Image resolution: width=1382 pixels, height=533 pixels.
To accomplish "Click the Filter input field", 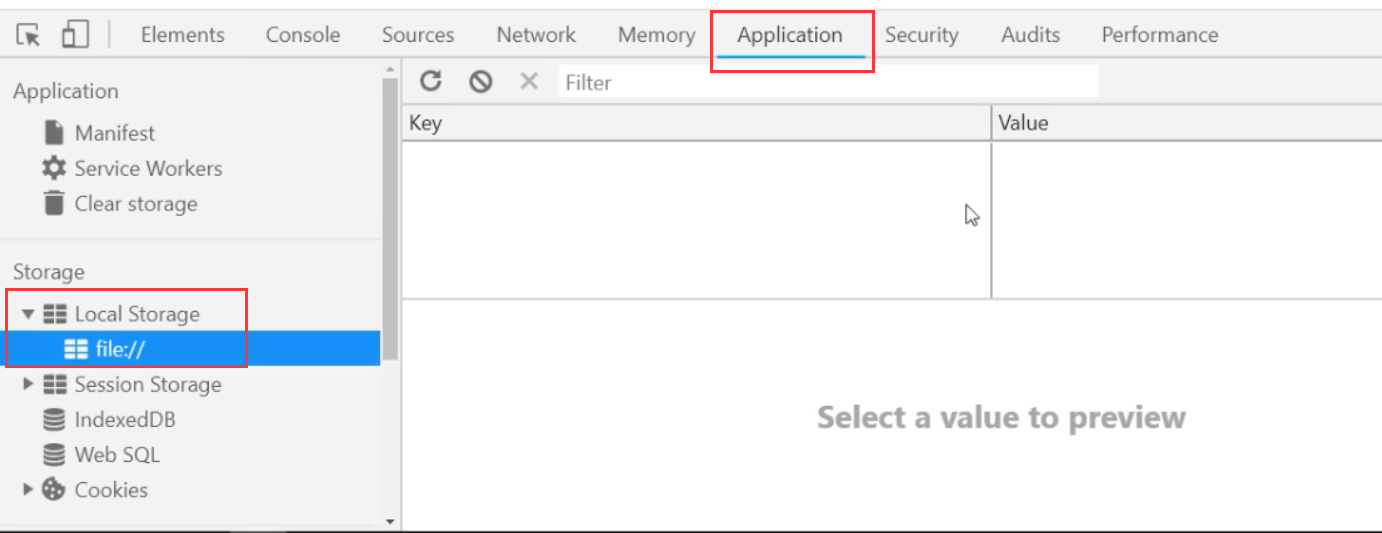I will coord(828,82).
